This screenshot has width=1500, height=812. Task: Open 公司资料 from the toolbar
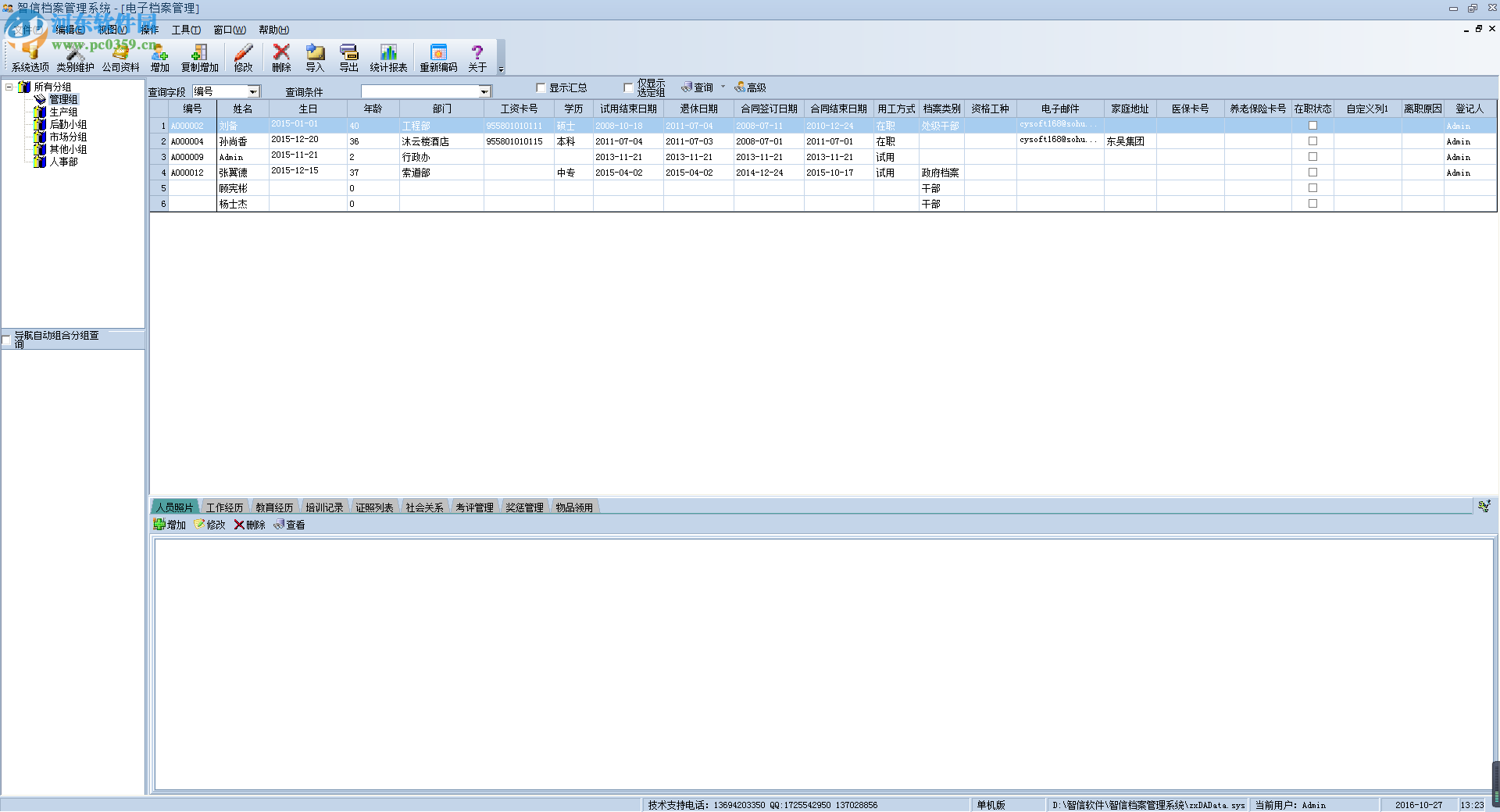[120, 58]
